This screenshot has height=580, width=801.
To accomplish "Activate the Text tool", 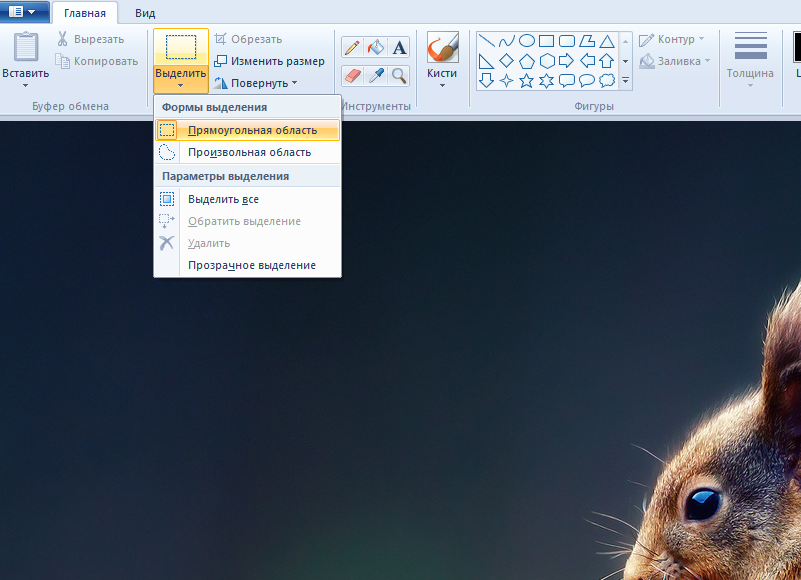I will tap(399, 48).
